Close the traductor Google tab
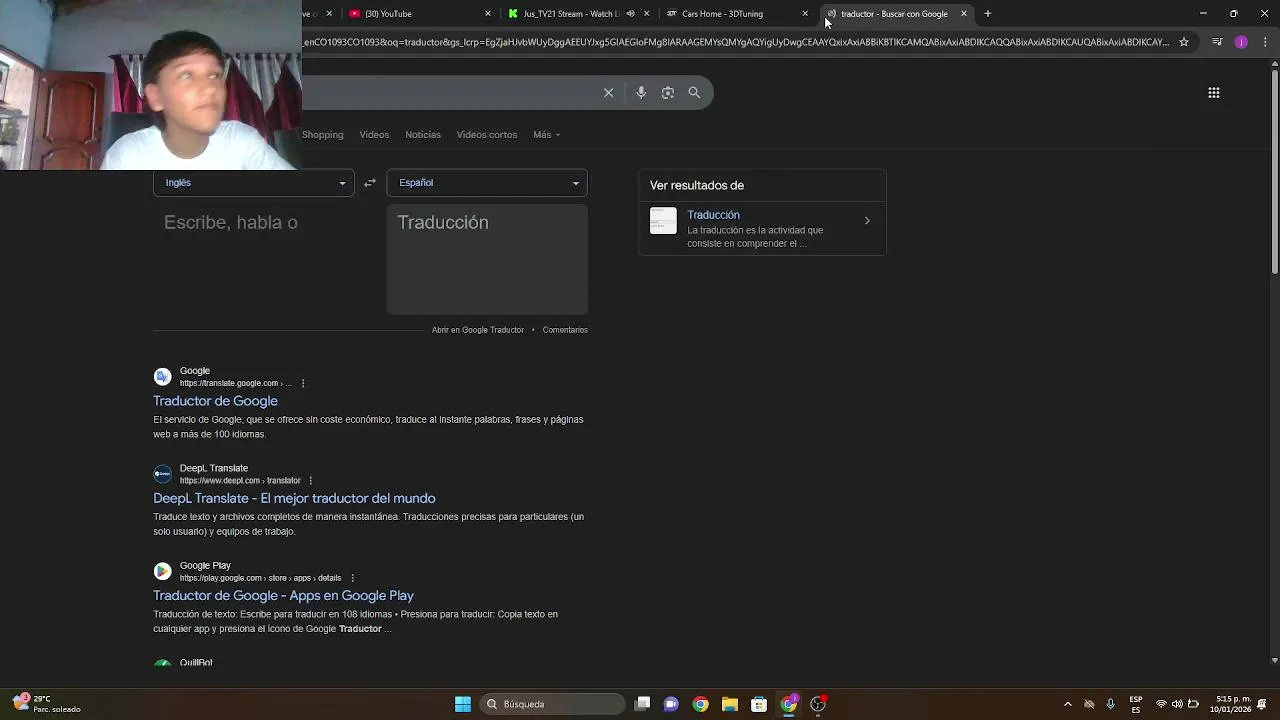This screenshot has height=720, width=1280. pyautogui.click(x=964, y=14)
